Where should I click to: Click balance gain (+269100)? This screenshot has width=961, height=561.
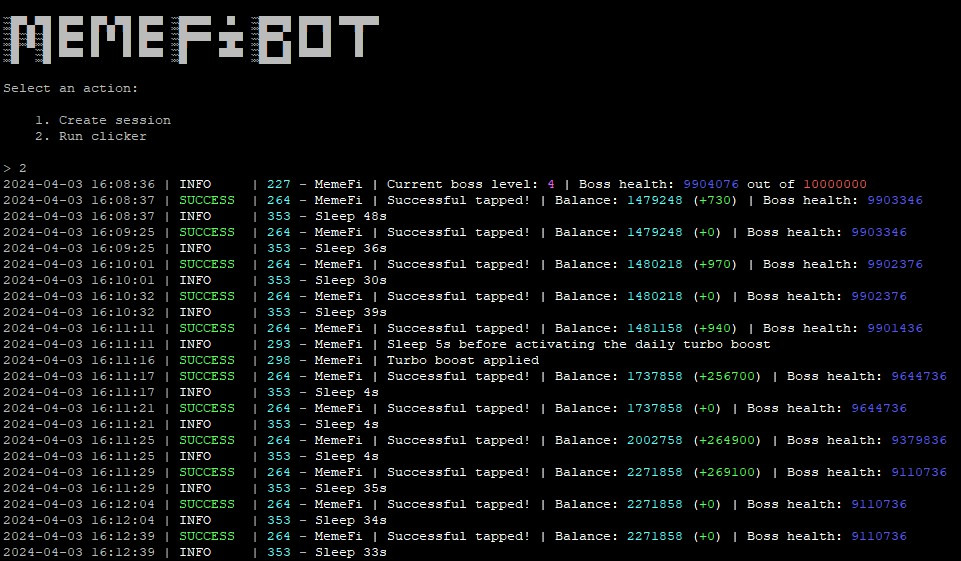click(x=727, y=472)
